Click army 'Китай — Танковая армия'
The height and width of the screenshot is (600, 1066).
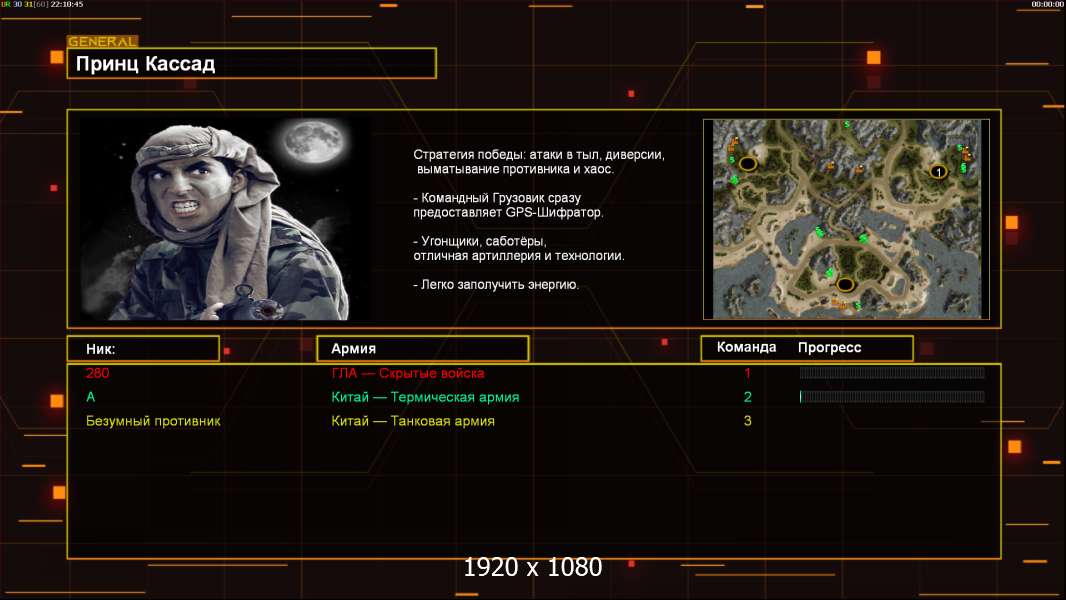pos(413,421)
